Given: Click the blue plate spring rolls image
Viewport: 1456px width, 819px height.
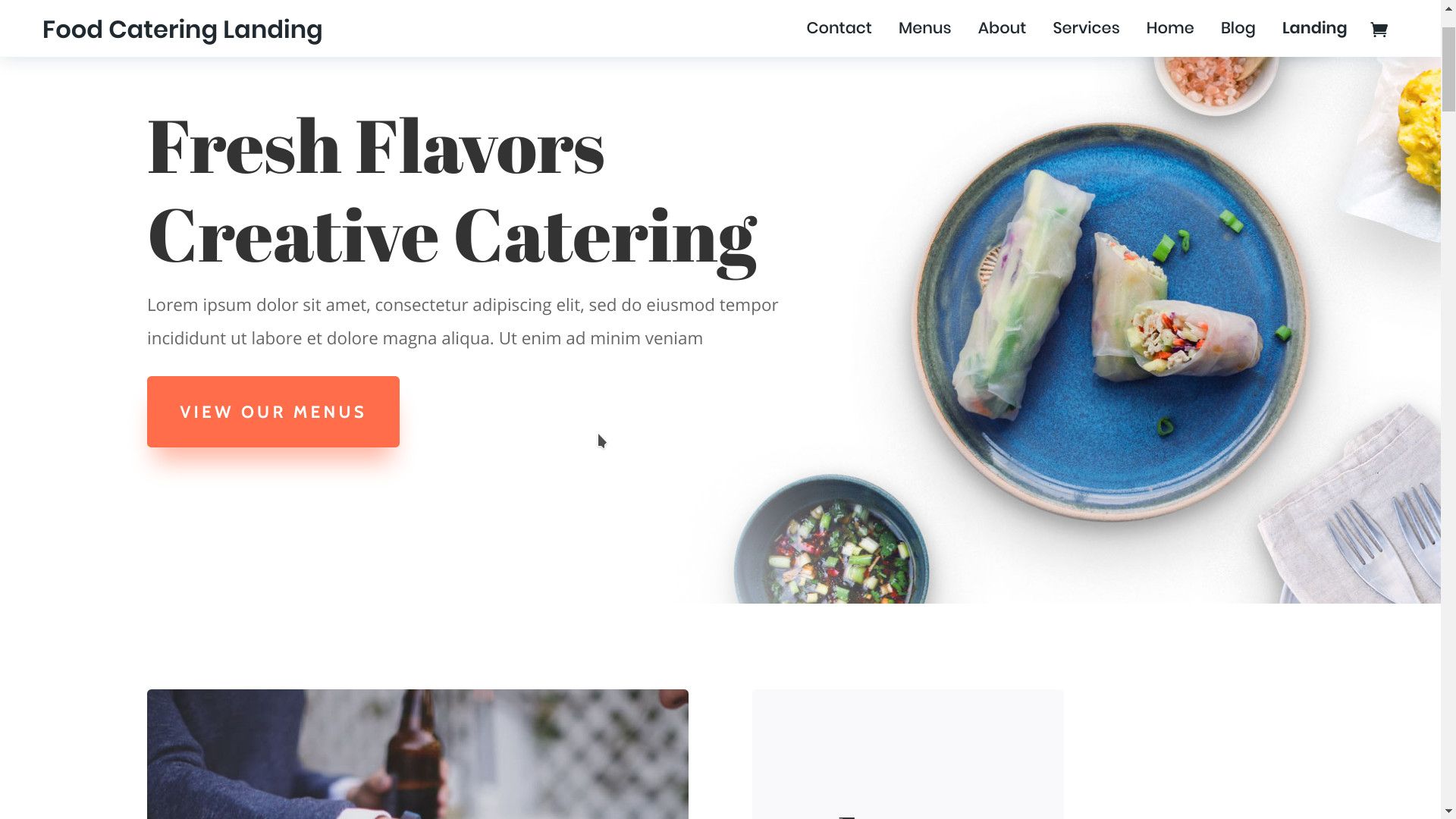Looking at the screenshot, I should point(1109,322).
